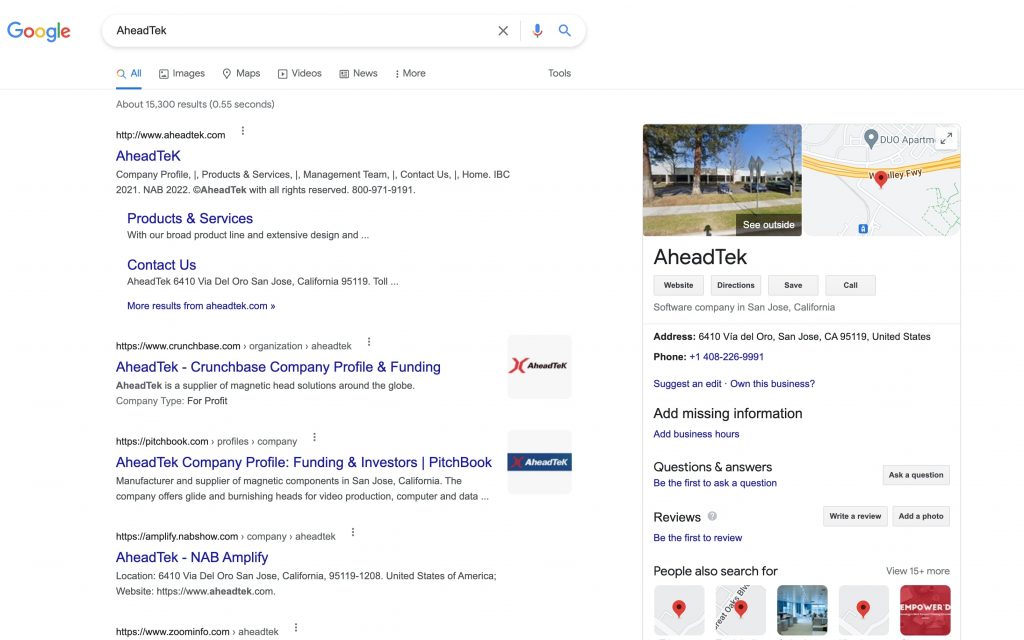Dial the phone number +1 408-226-9991

726,357
